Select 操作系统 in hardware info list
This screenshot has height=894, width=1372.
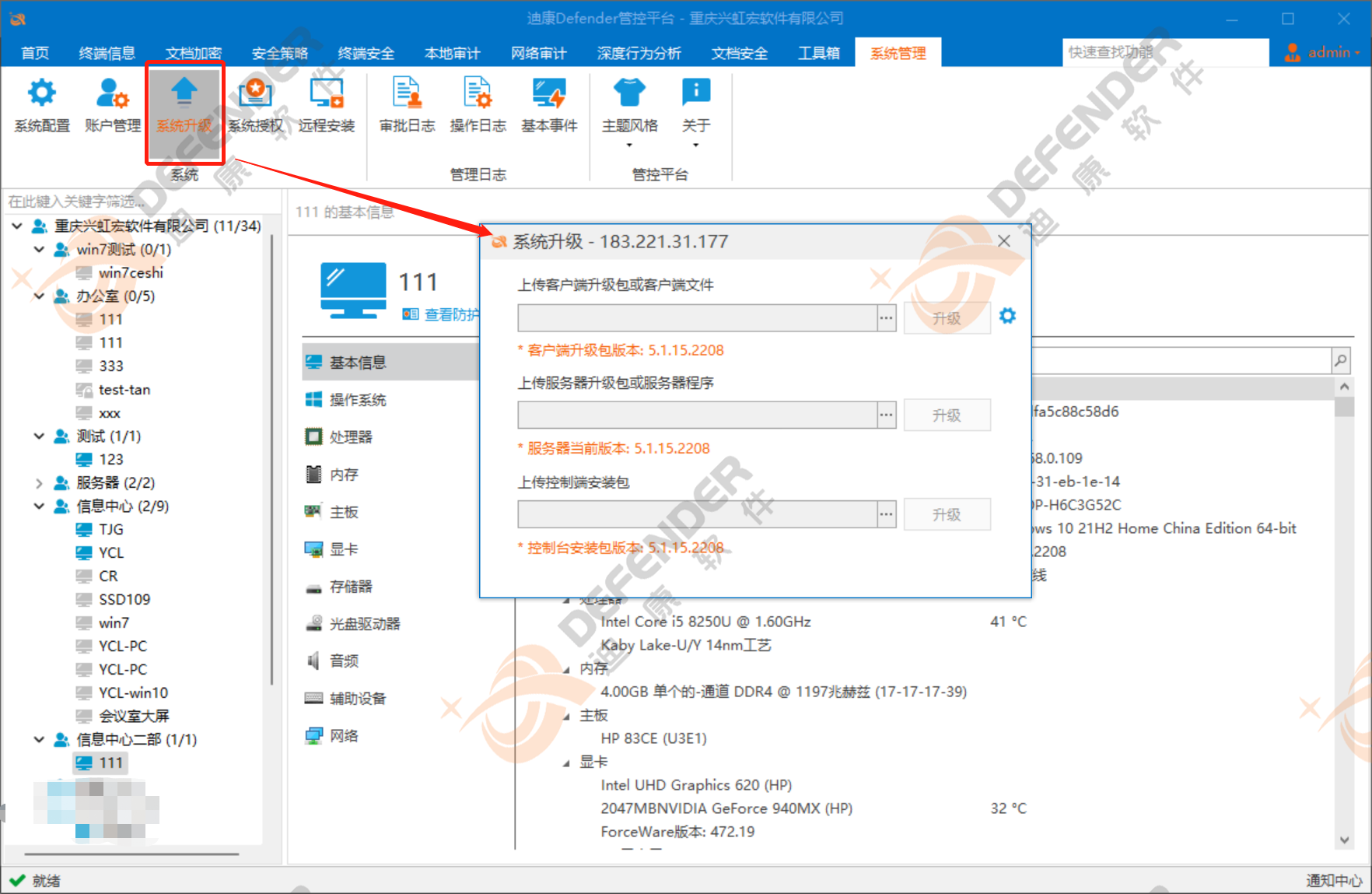358,400
